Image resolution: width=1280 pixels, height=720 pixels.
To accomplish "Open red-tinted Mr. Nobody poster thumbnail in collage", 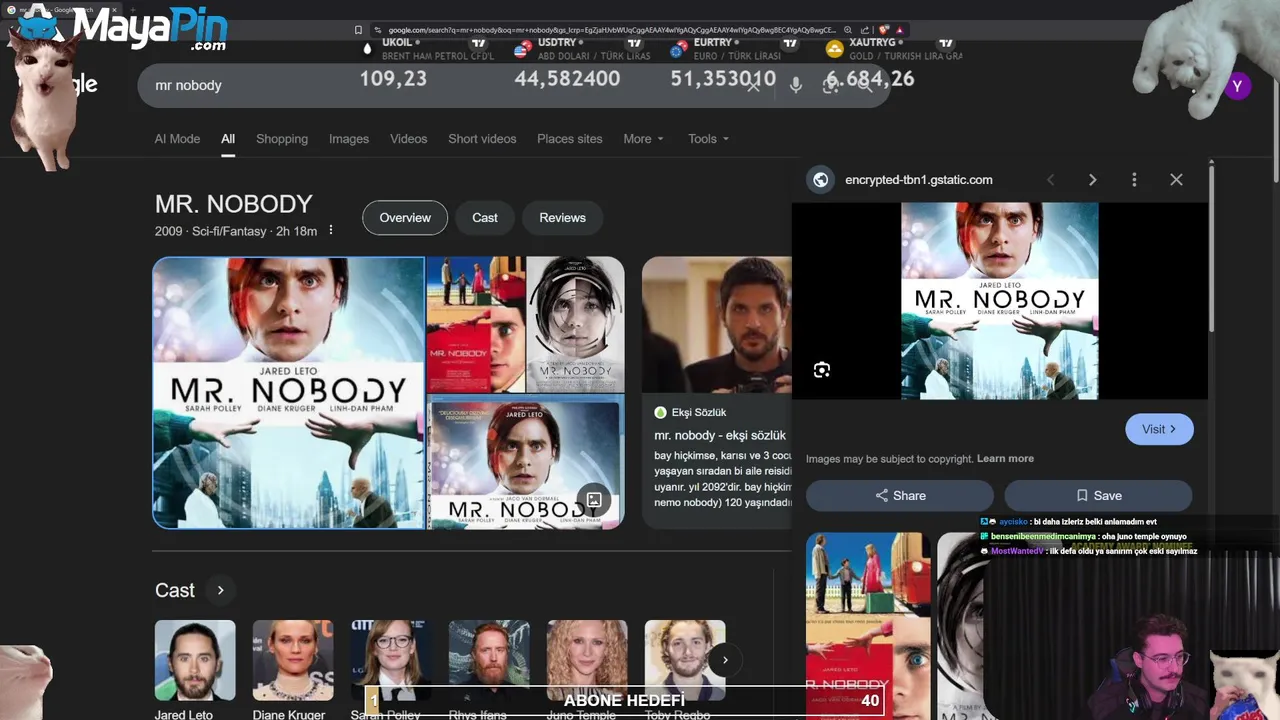I will coord(475,325).
